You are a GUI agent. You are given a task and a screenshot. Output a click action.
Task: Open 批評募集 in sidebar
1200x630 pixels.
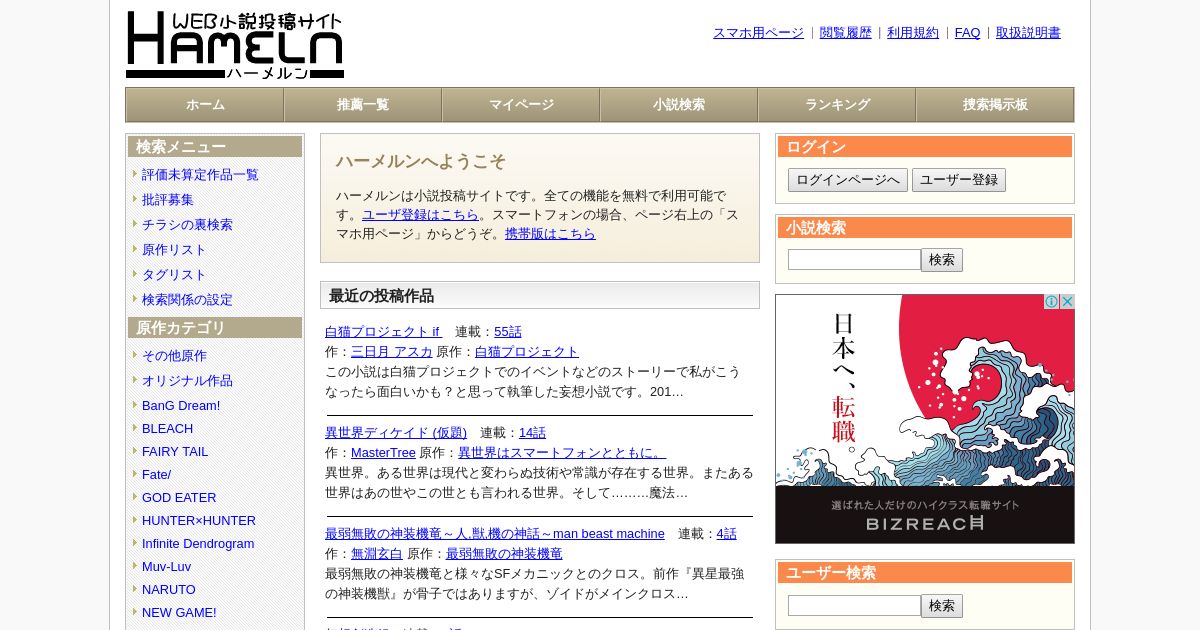pyautogui.click(x=168, y=200)
